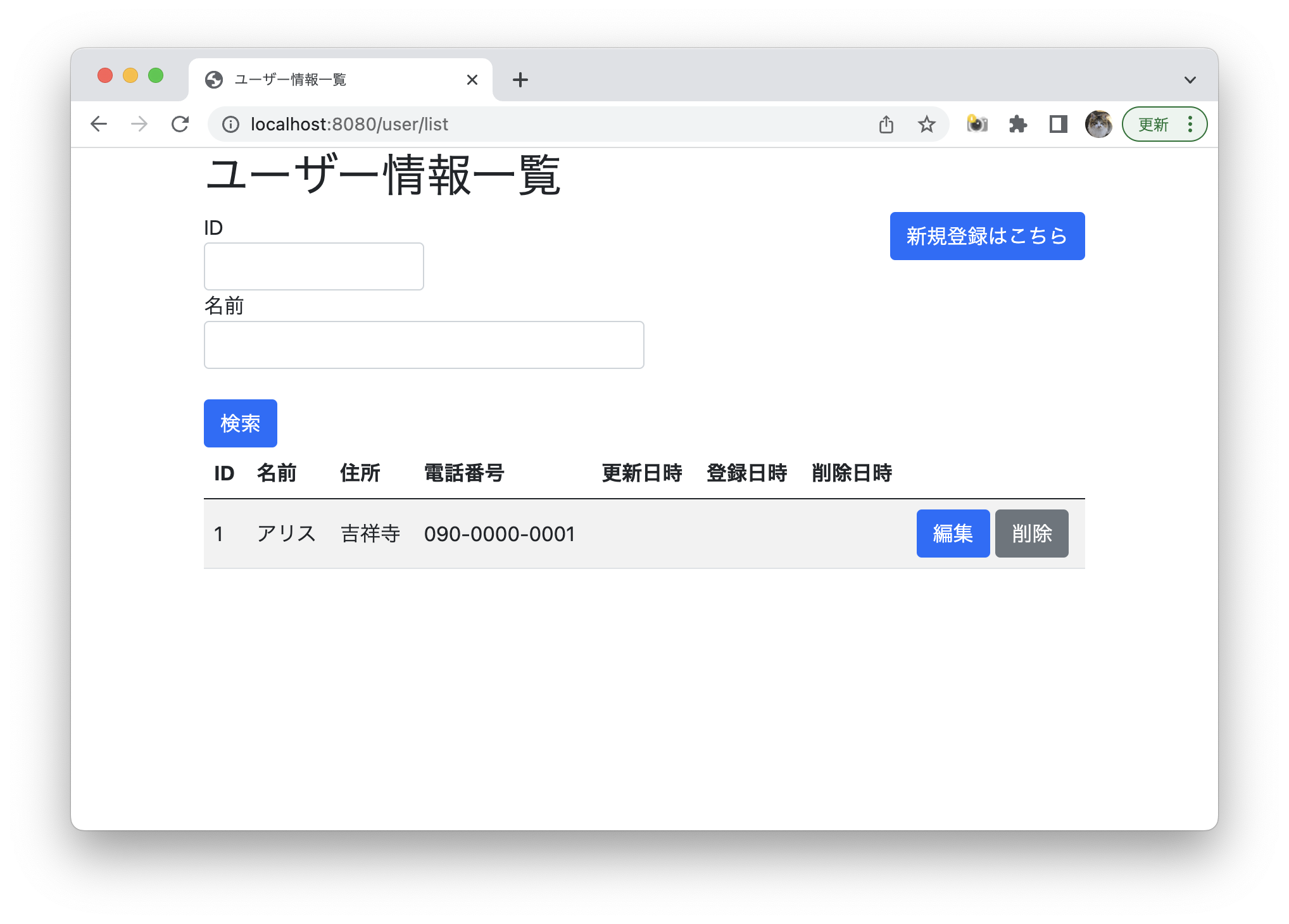Open a new browser tab
The height and width of the screenshot is (924, 1289).
pyautogui.click(x=520, y=79)
